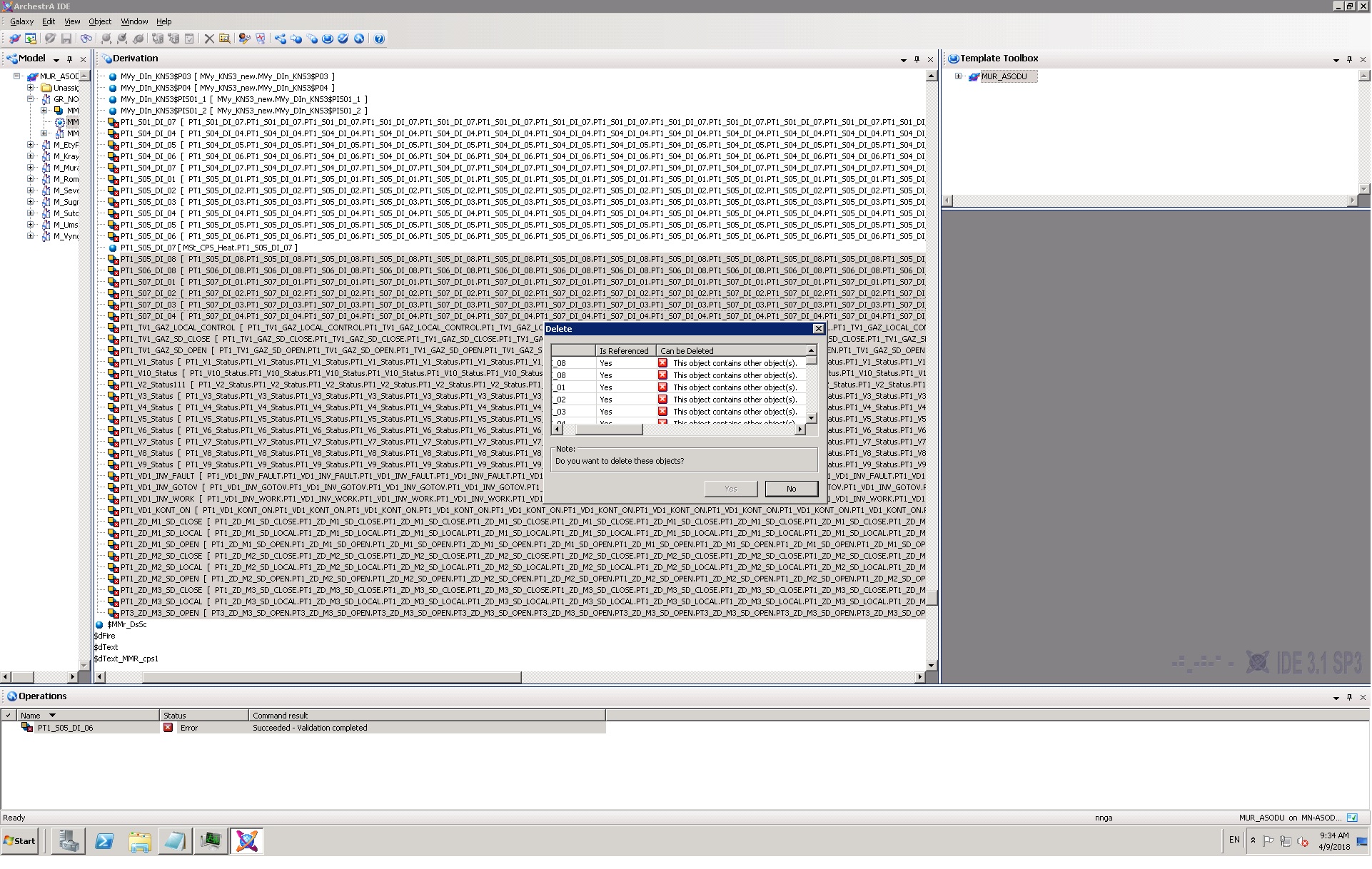Open the Object menu
This screenshot has height=869, width=1372.
click(100, 21)
